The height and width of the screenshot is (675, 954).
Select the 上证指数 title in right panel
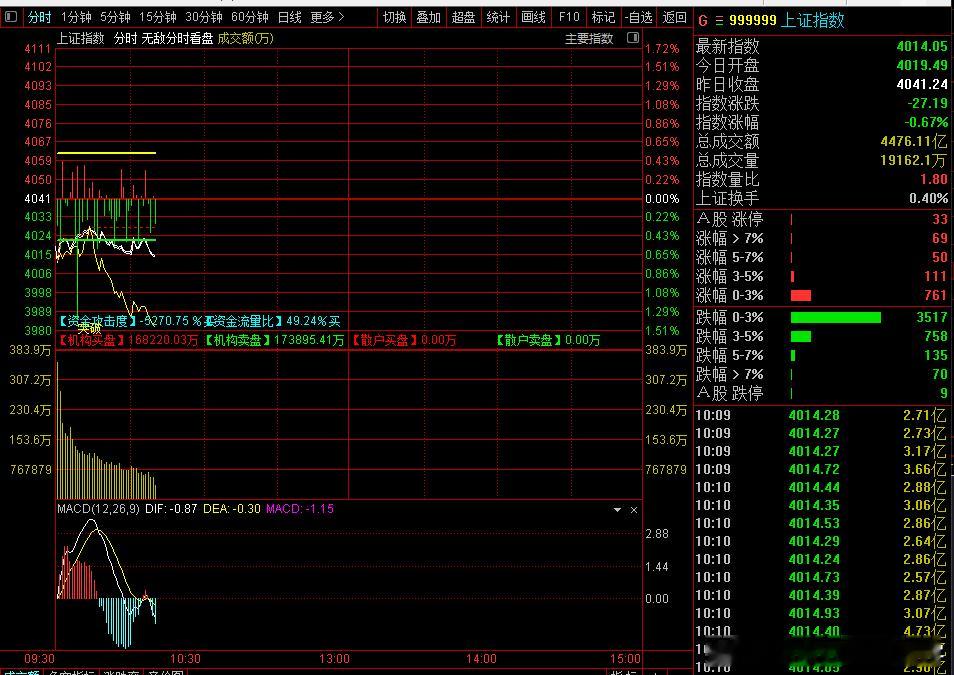812,21
